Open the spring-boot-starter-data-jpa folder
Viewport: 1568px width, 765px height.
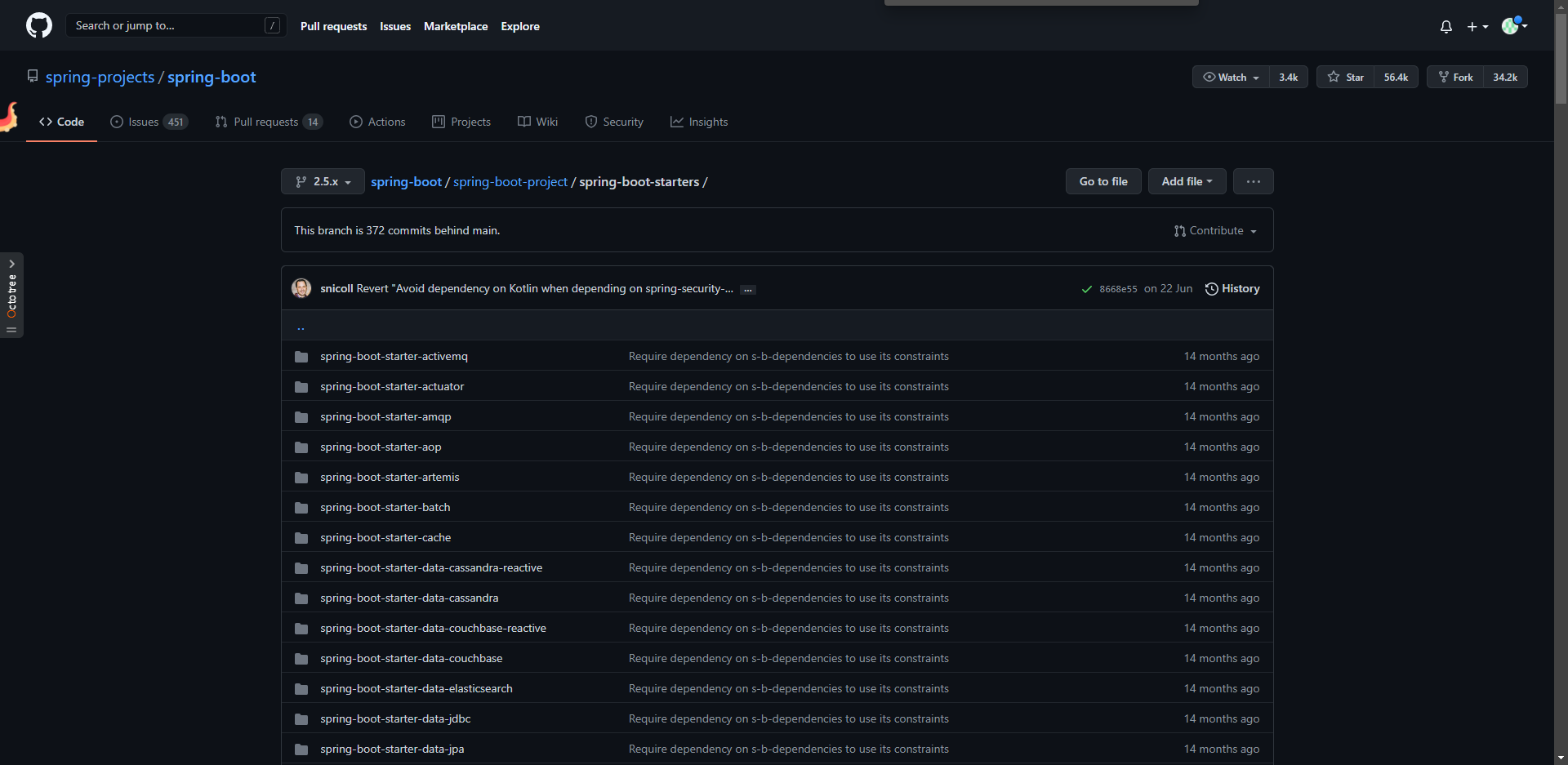pos(392,749)
